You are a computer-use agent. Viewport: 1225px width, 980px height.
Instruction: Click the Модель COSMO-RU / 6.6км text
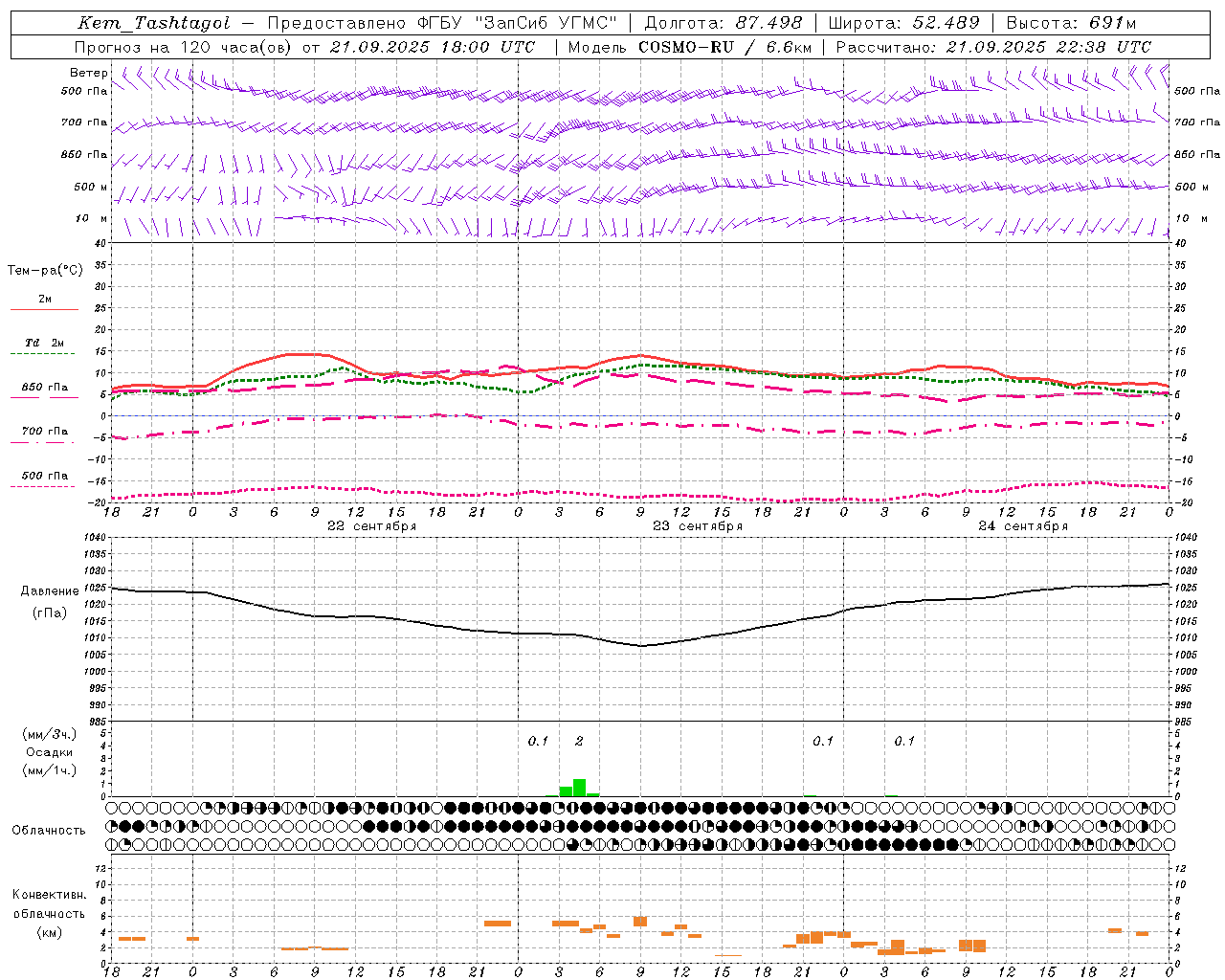tap(690, 47)
